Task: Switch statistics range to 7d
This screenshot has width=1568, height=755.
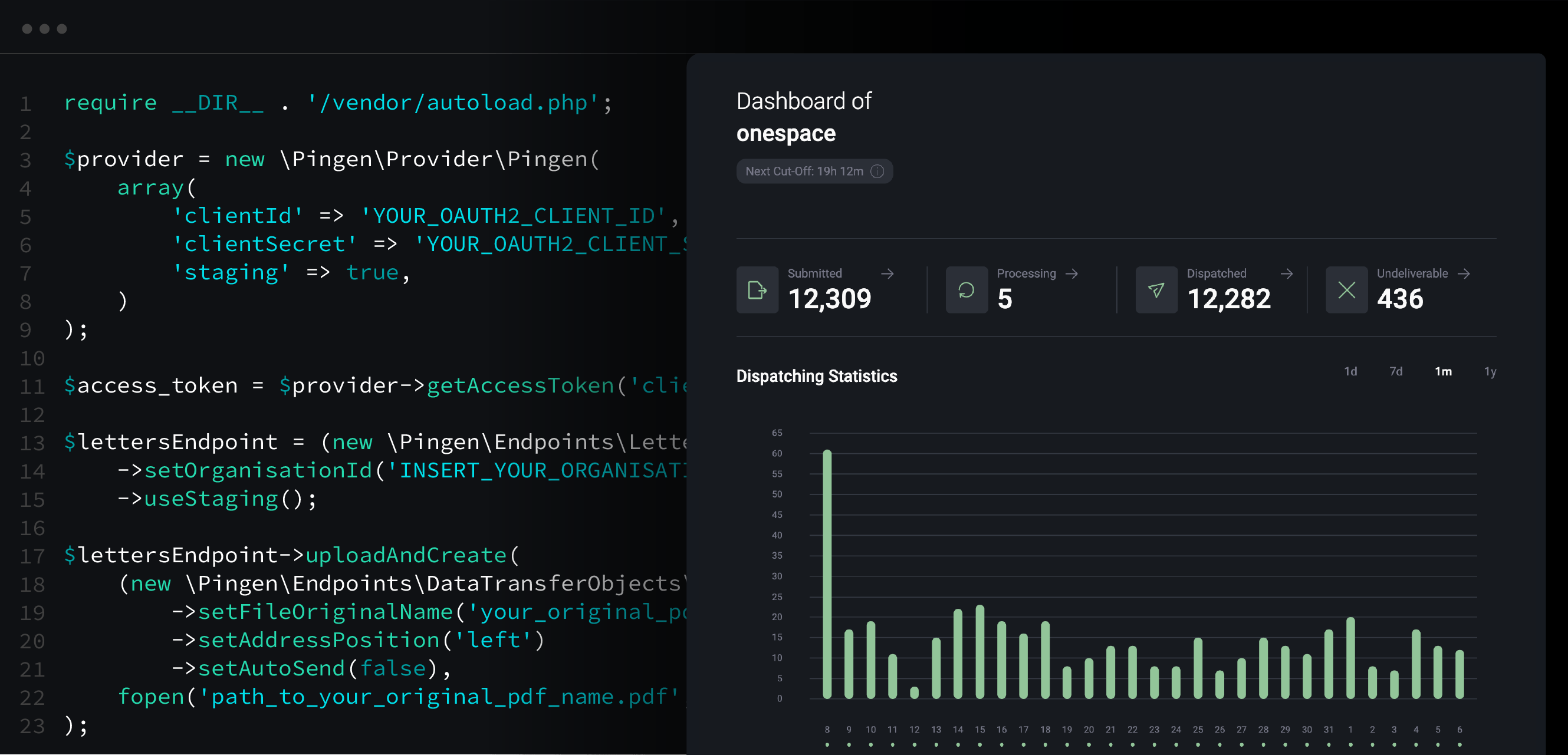Action: [1396, 371]
